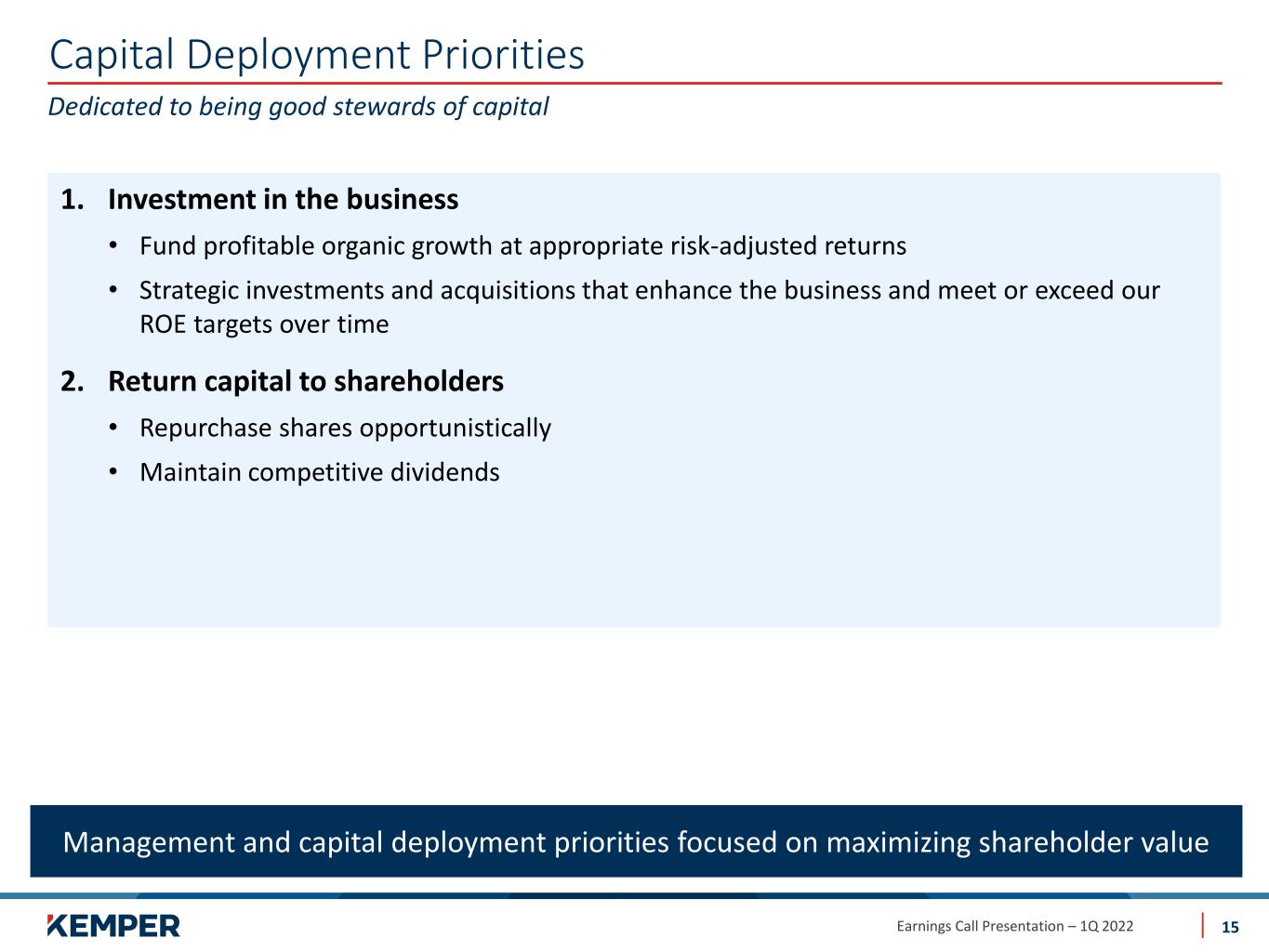Screen dimensions: 1269x952
Task: Click the heading 'Return capital to shareholders'
Action: point(305,381)
